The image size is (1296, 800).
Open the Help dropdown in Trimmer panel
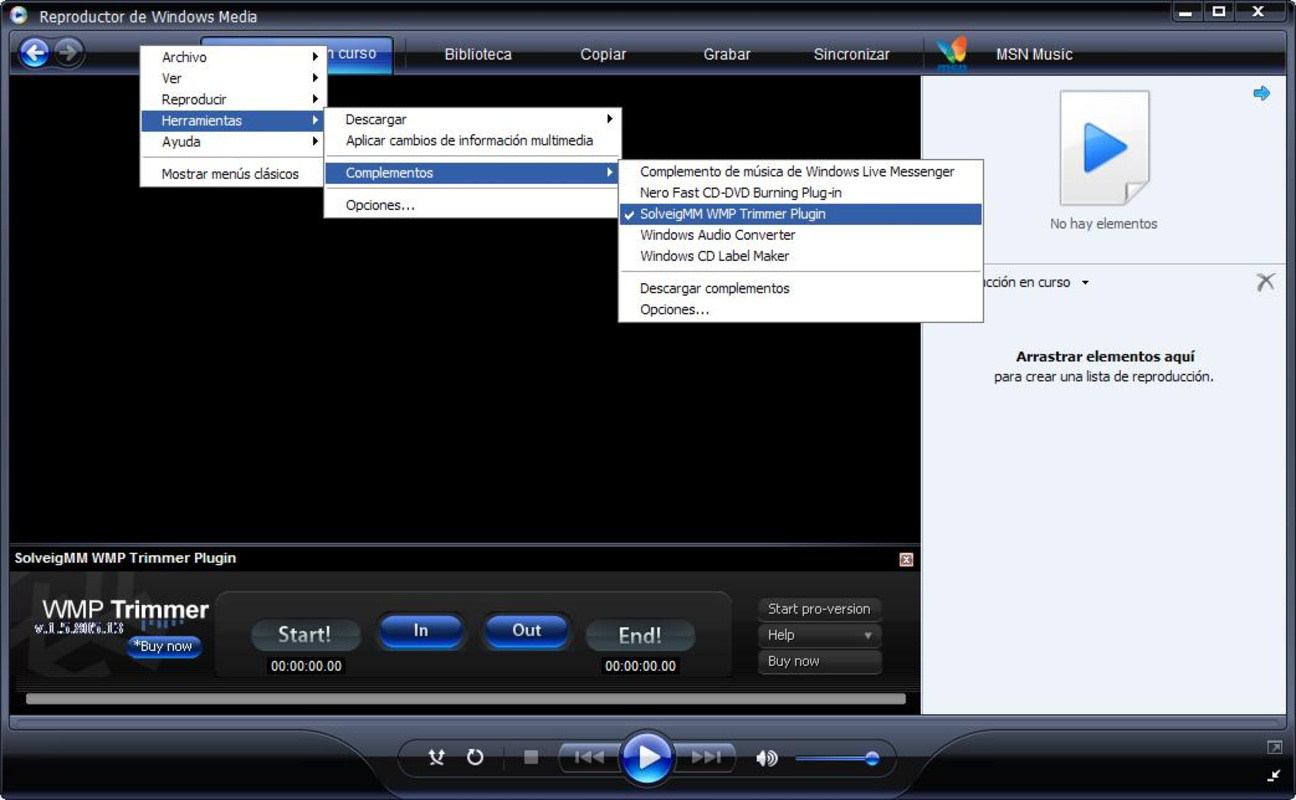(820, 635)
